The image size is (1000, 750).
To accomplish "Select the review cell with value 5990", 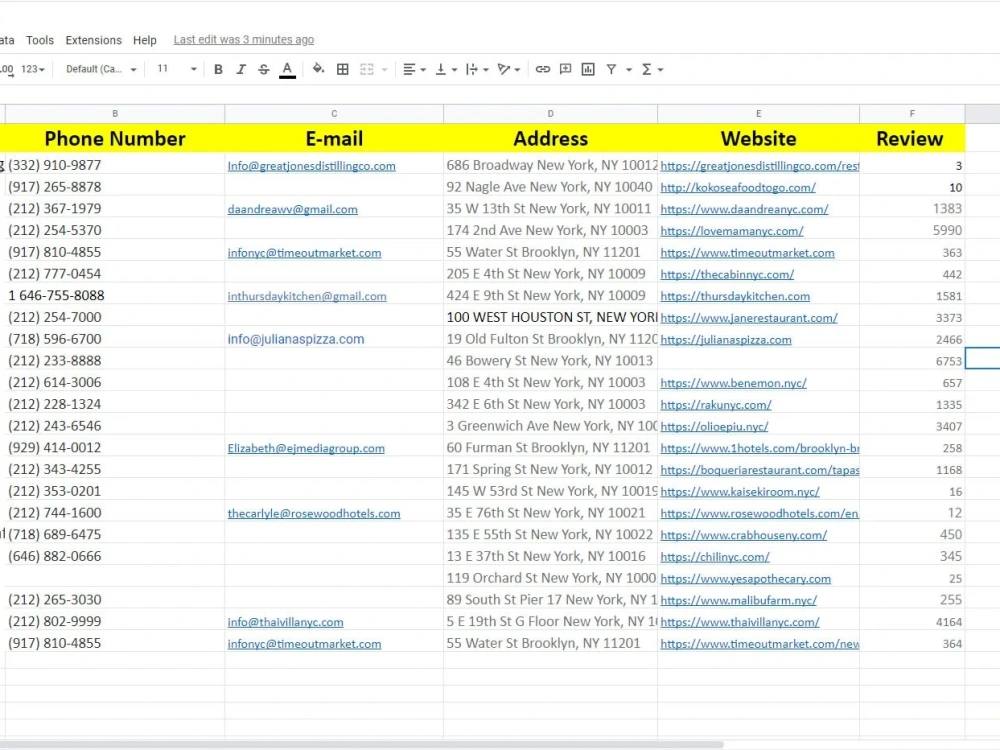I will click(912, 230).
